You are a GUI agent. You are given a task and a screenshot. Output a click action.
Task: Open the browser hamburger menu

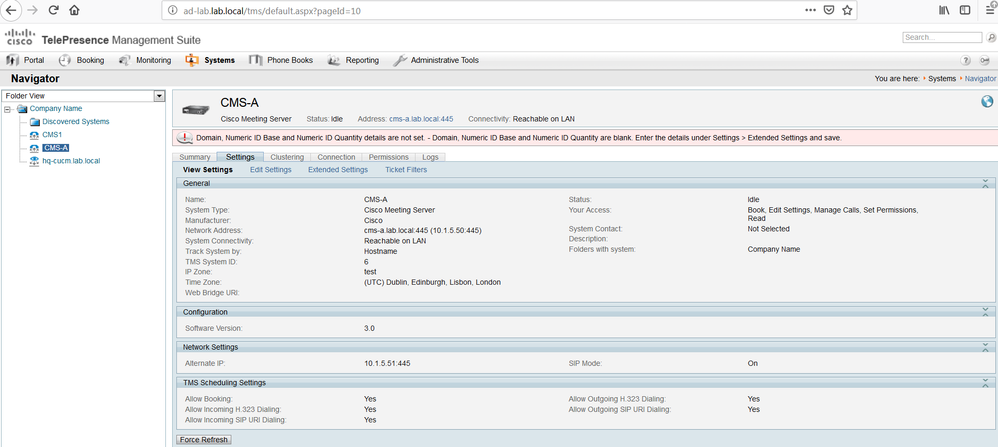click(x=990, y=10)
